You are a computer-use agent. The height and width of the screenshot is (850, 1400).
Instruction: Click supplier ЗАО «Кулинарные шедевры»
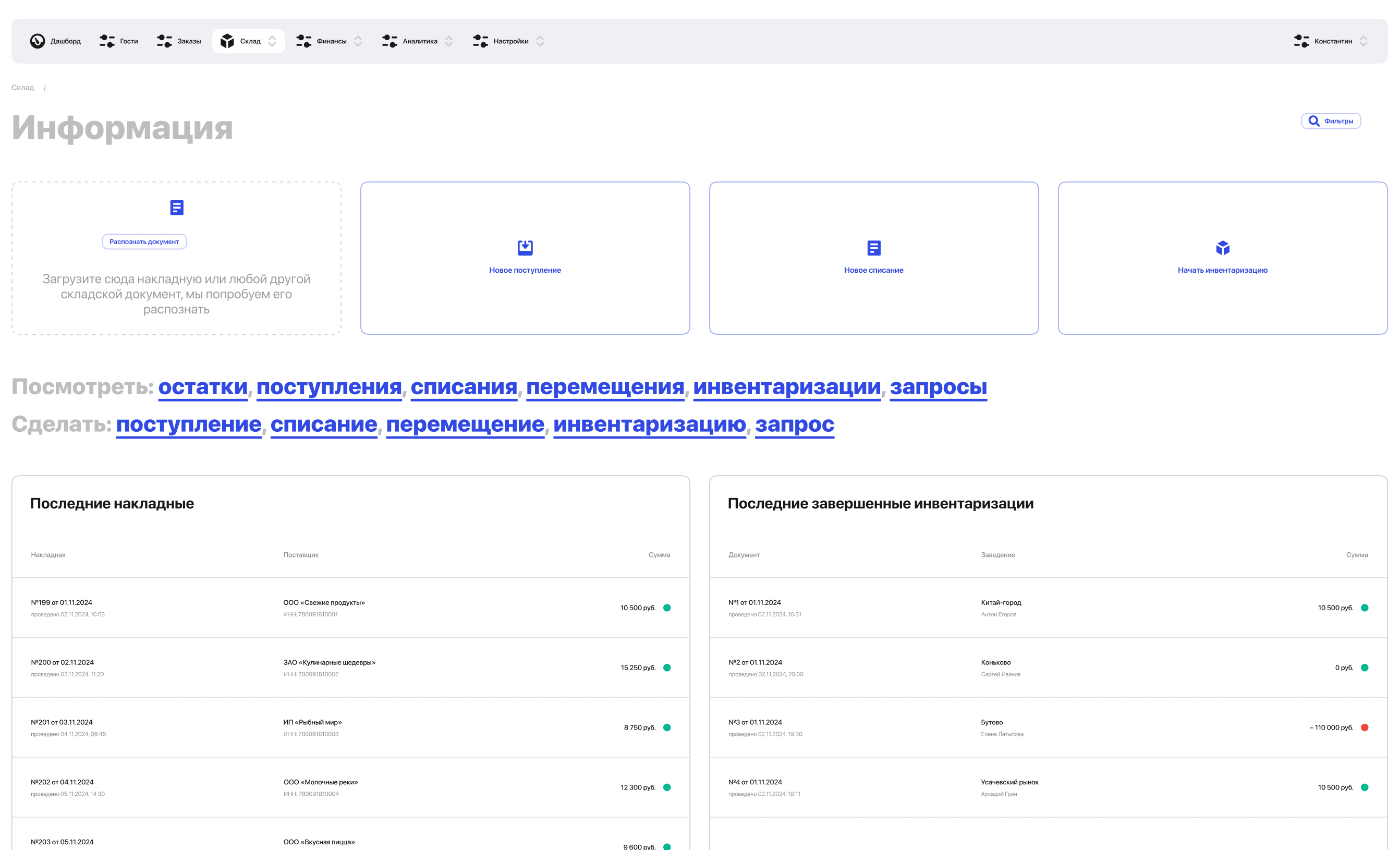pos(330,662)
